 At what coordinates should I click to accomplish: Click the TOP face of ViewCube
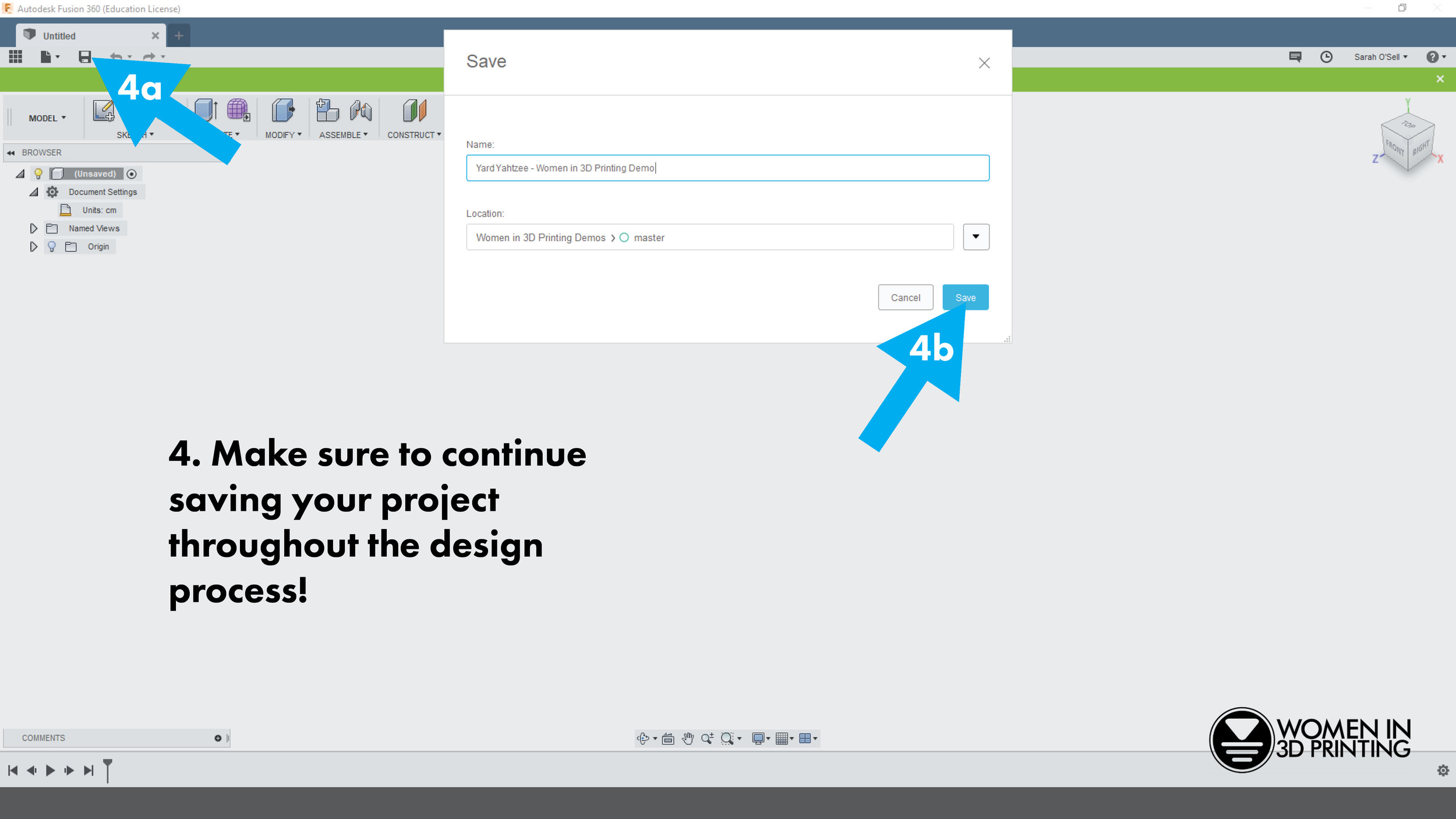tap(1408, 125)
